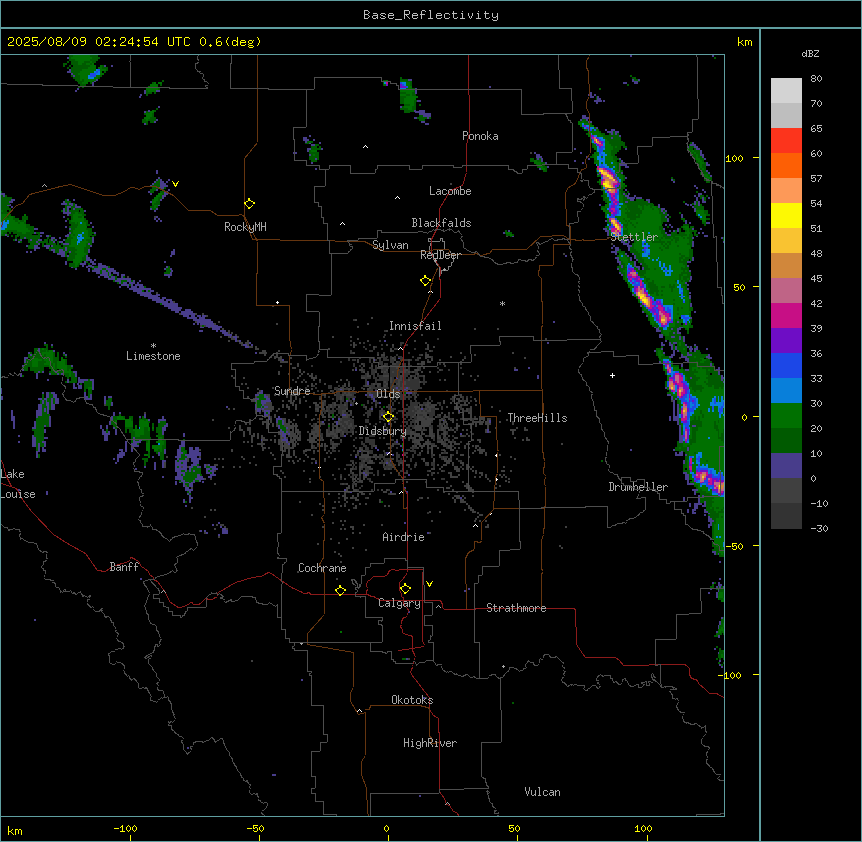Click the yellow diamond marker south of RedDeer
This screenshot has width=862, height=842.
426,281
